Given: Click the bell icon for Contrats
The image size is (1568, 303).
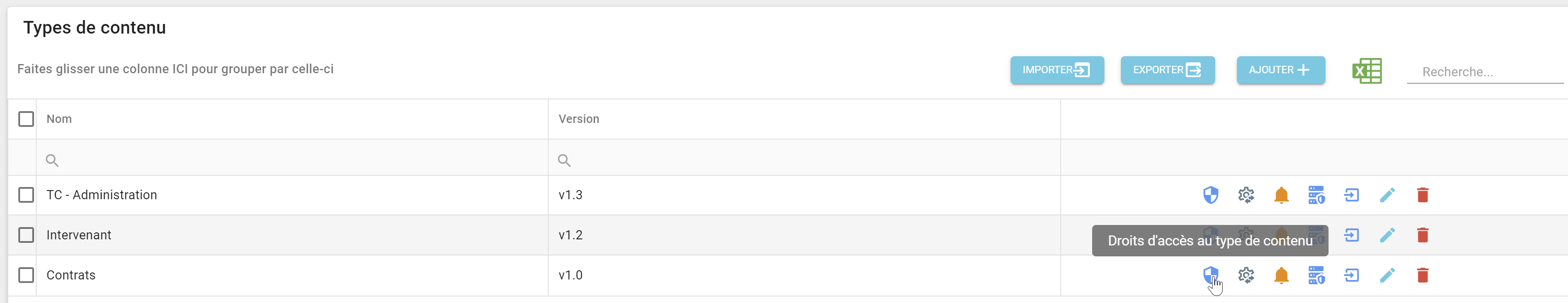Looking at the screenshot, I should point(1281,276).
